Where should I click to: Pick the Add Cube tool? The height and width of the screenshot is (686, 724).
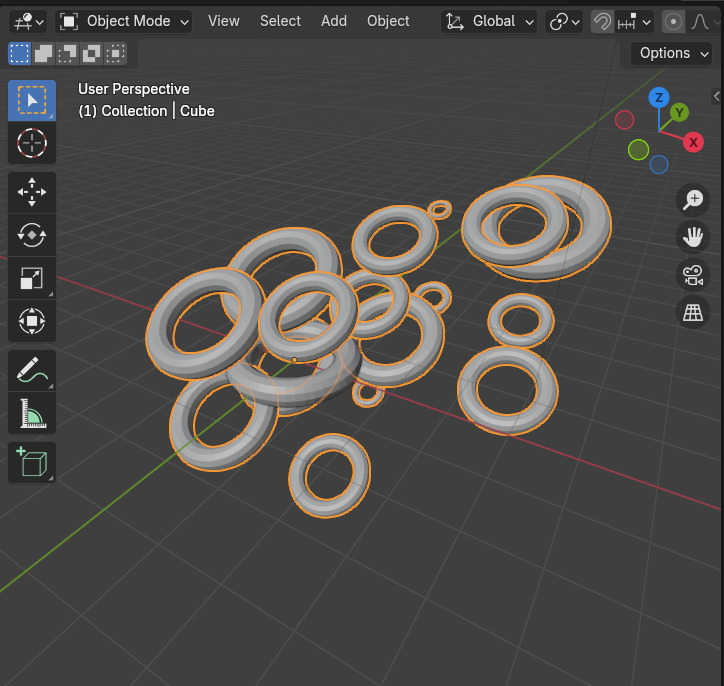click(x=32, y=462)
